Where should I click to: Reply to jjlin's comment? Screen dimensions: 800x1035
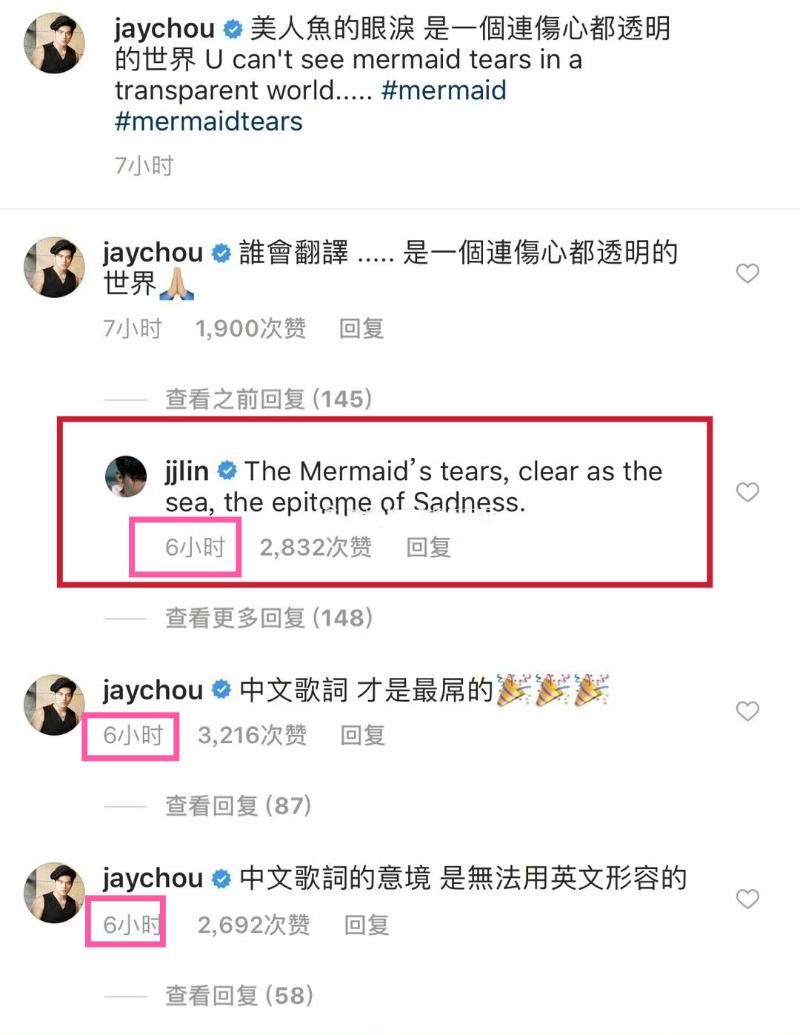click(428, 546)
